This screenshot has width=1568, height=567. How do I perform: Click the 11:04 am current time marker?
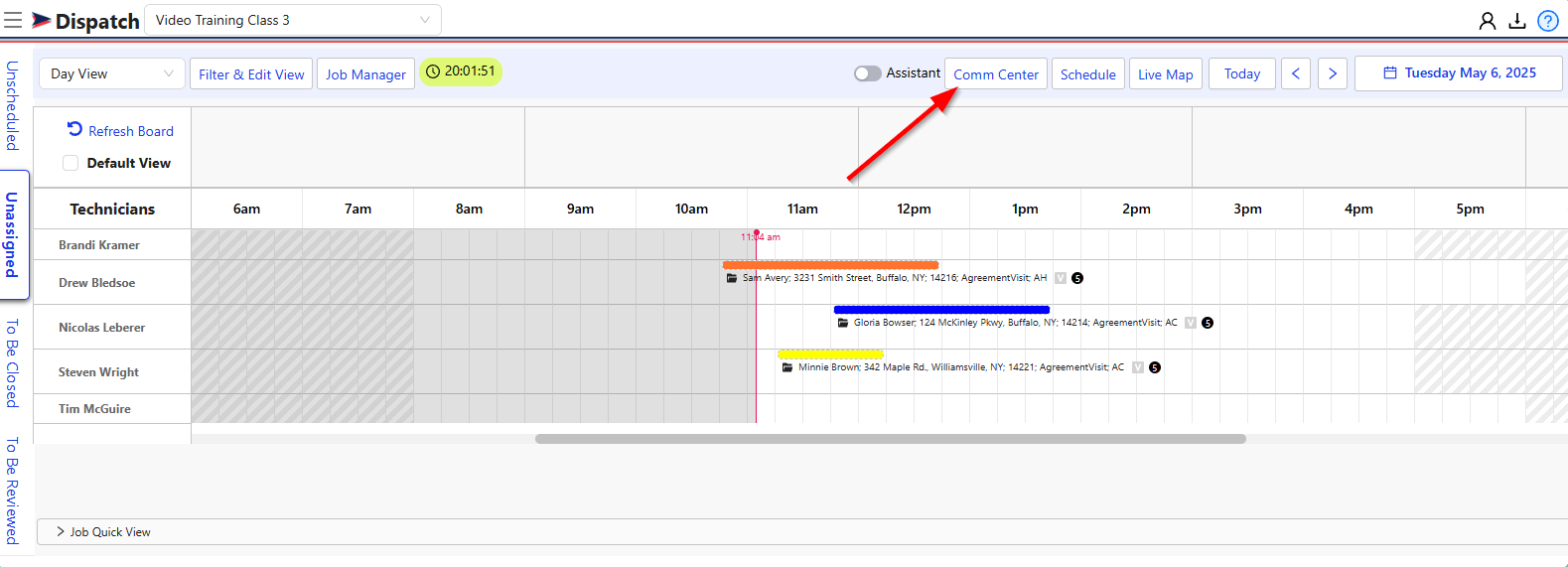pyautogui.click(x=762, y=236)
